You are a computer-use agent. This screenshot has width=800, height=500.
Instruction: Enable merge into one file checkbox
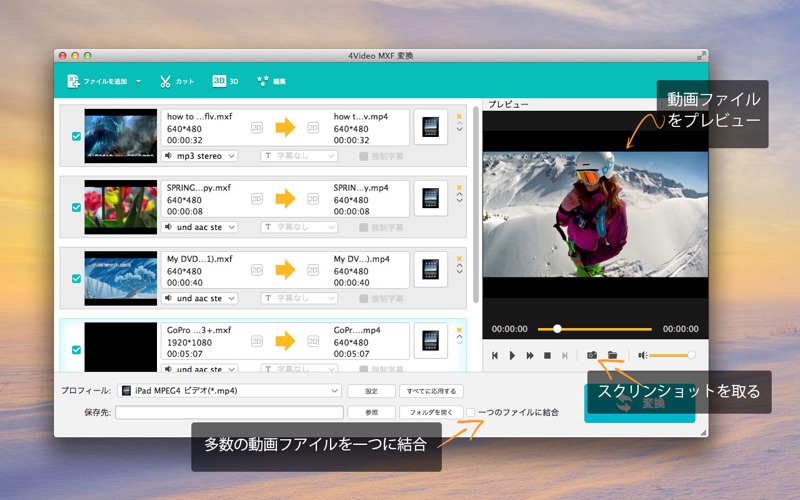point(470,412)
